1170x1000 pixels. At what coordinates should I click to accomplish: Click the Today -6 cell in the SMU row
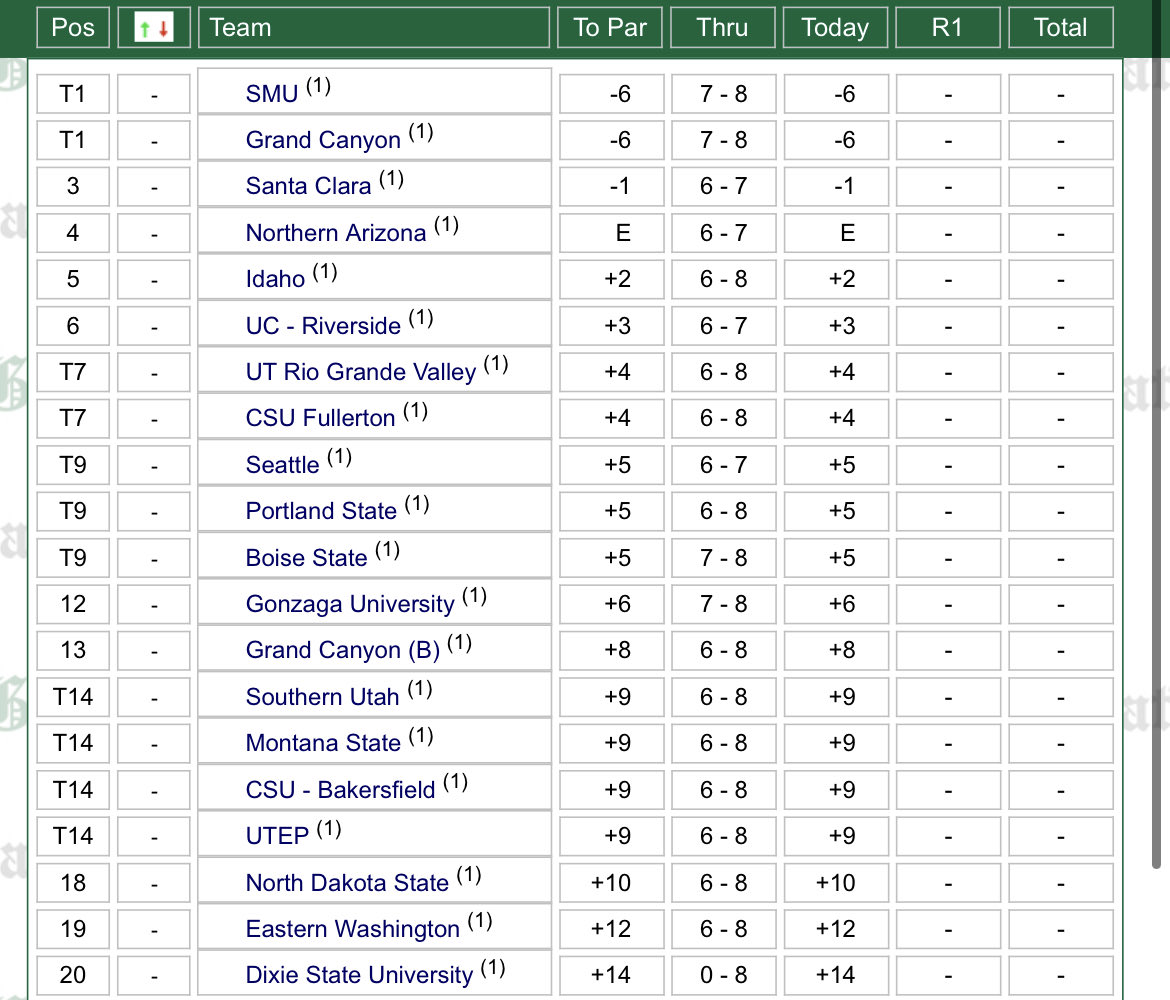(836, 94)
